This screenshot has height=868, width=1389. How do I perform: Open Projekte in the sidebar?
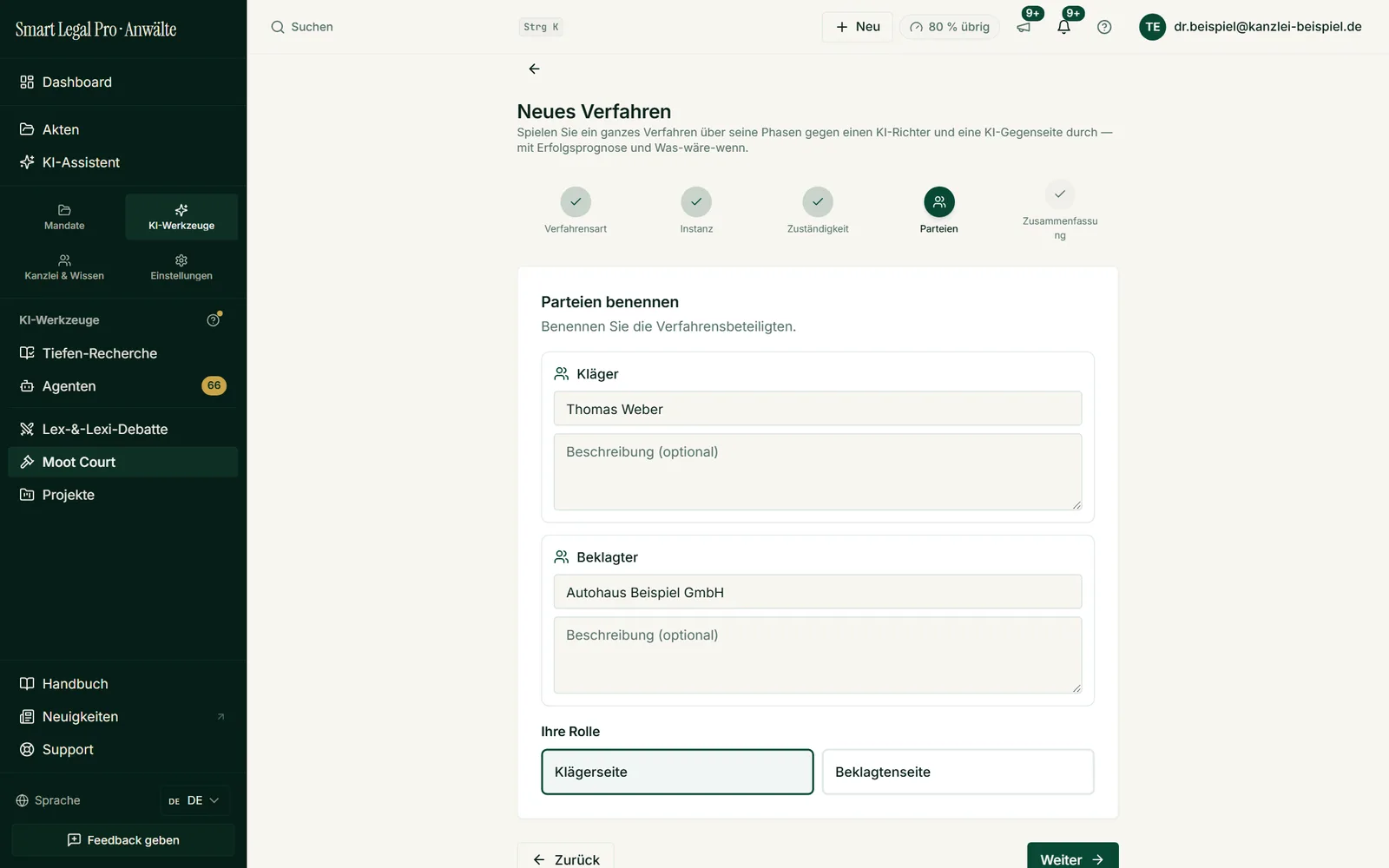123,495
